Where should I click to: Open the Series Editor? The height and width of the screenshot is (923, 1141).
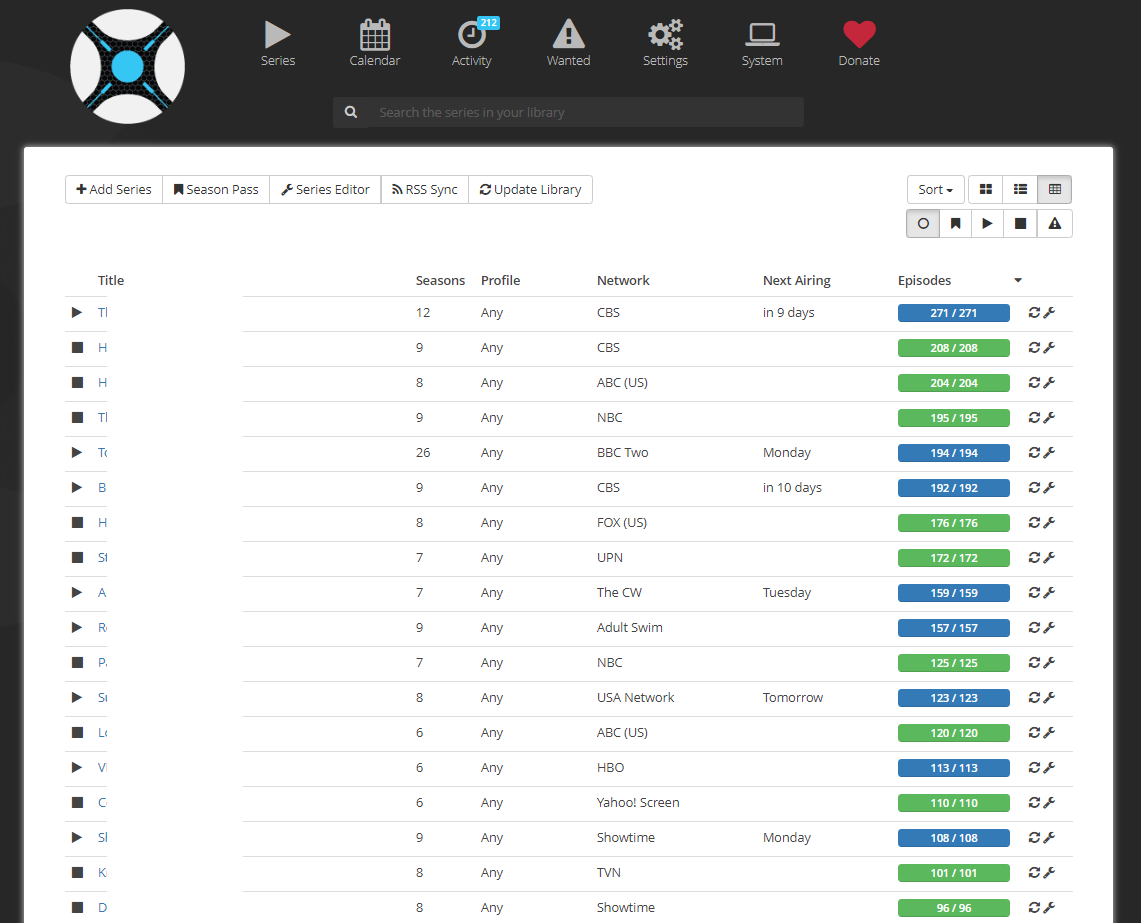click(325, 189)
